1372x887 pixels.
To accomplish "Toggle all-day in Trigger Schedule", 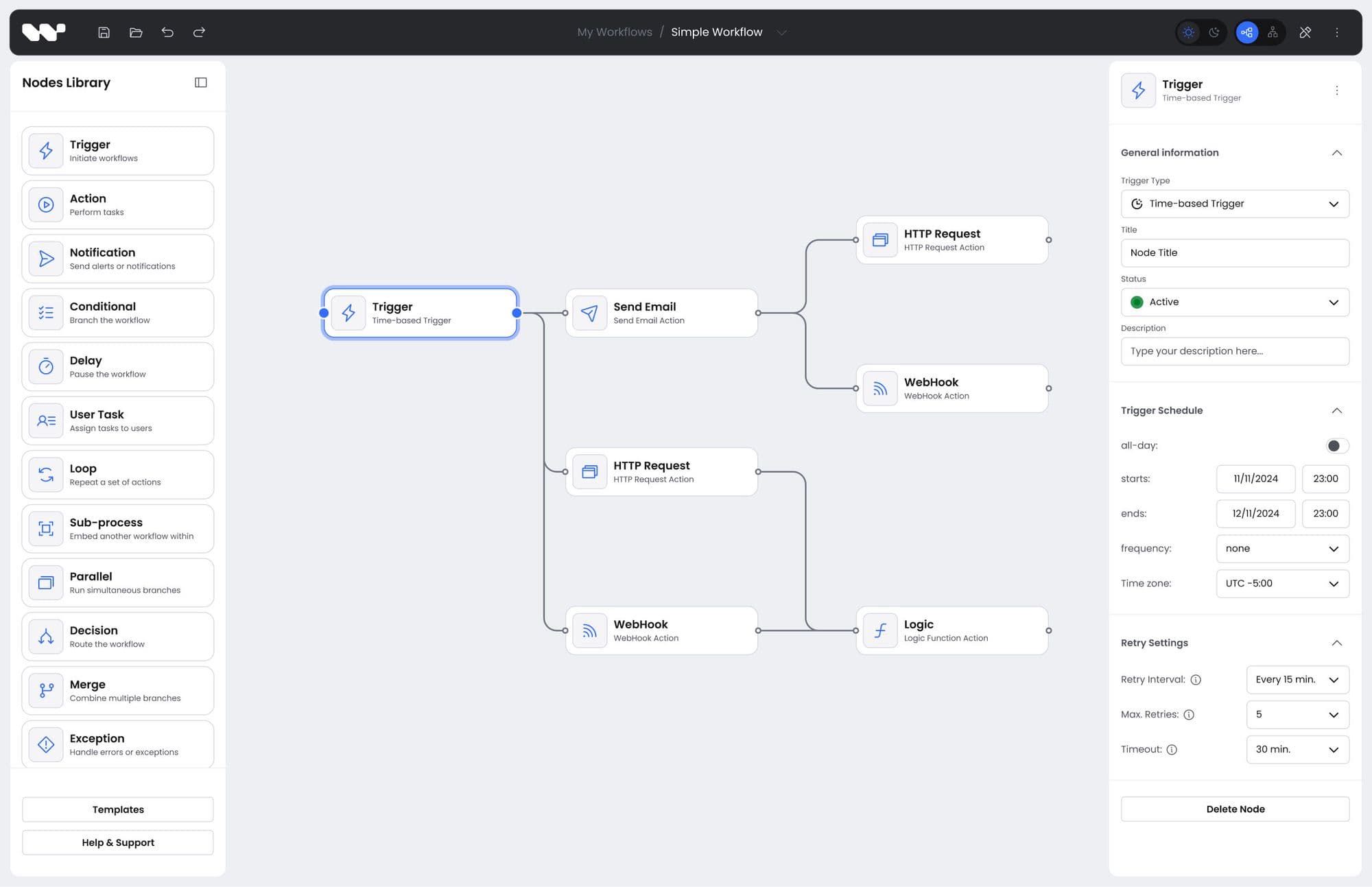I will coord(1336,445).
